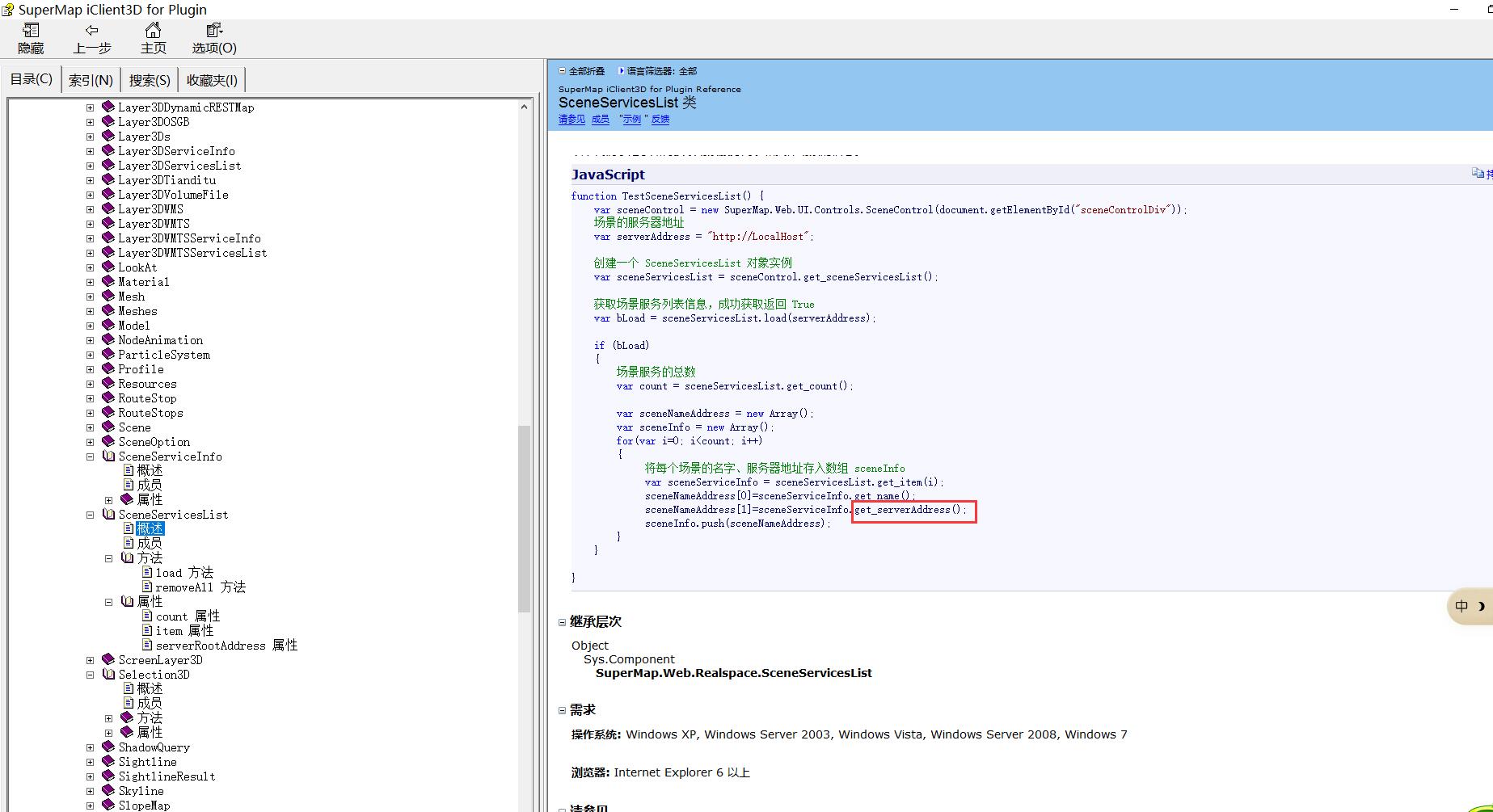Viewport: 1493px width, 812px height.
Task: Collapse the 属性 node under SceneServicesList
Action: pyautogui.click(x=108, y=602)
